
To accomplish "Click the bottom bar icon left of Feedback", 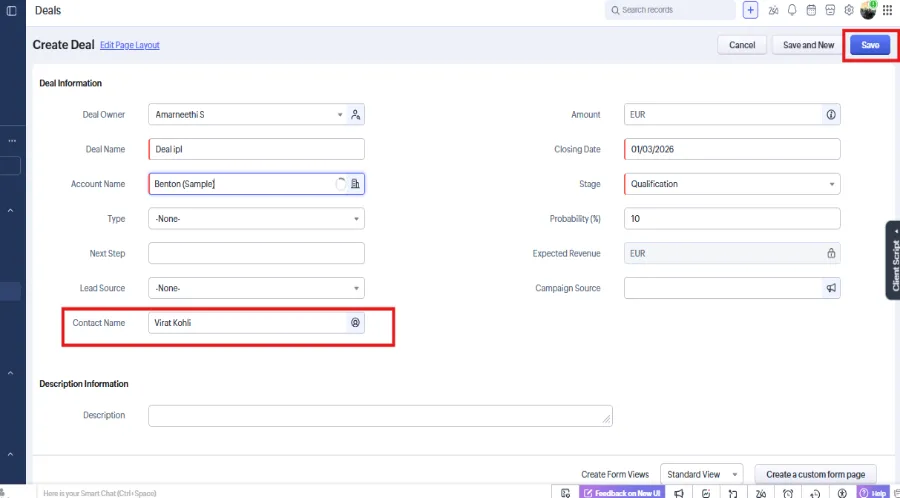I will point(565,493).
